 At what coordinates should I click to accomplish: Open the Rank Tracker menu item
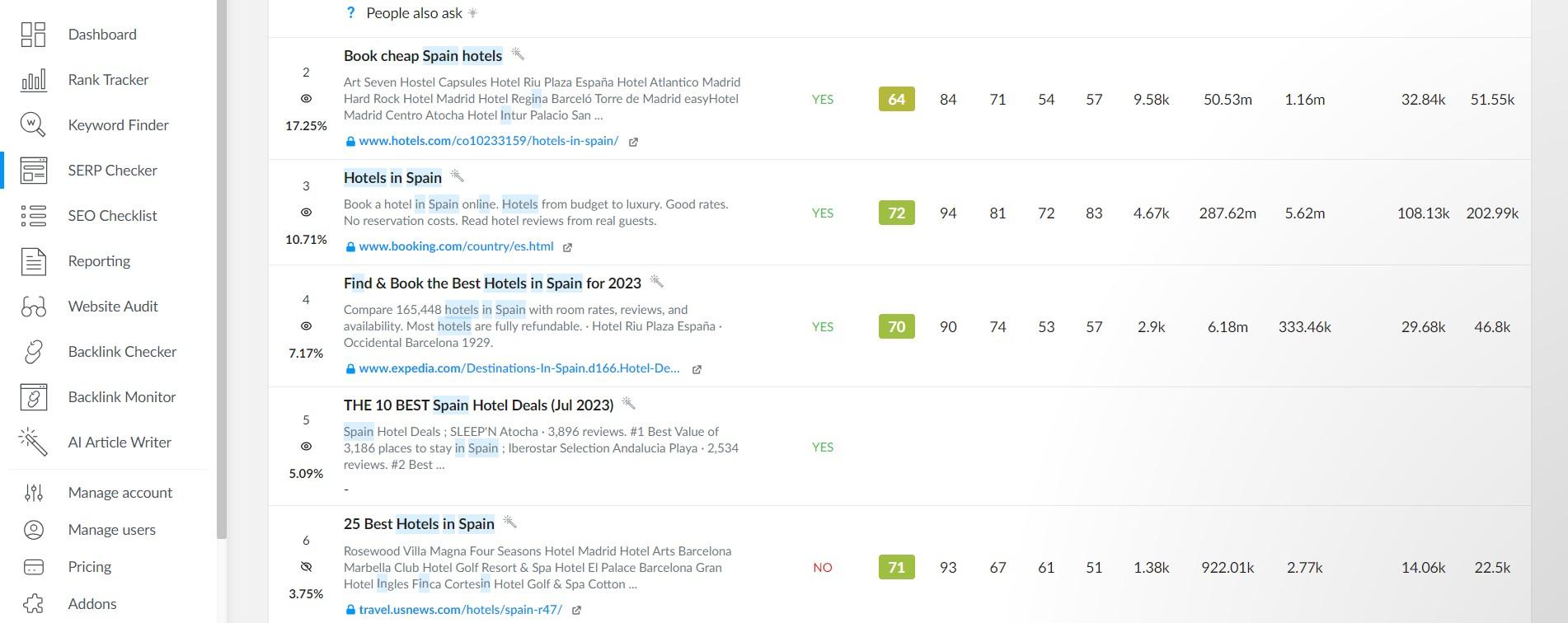(108, 80)
